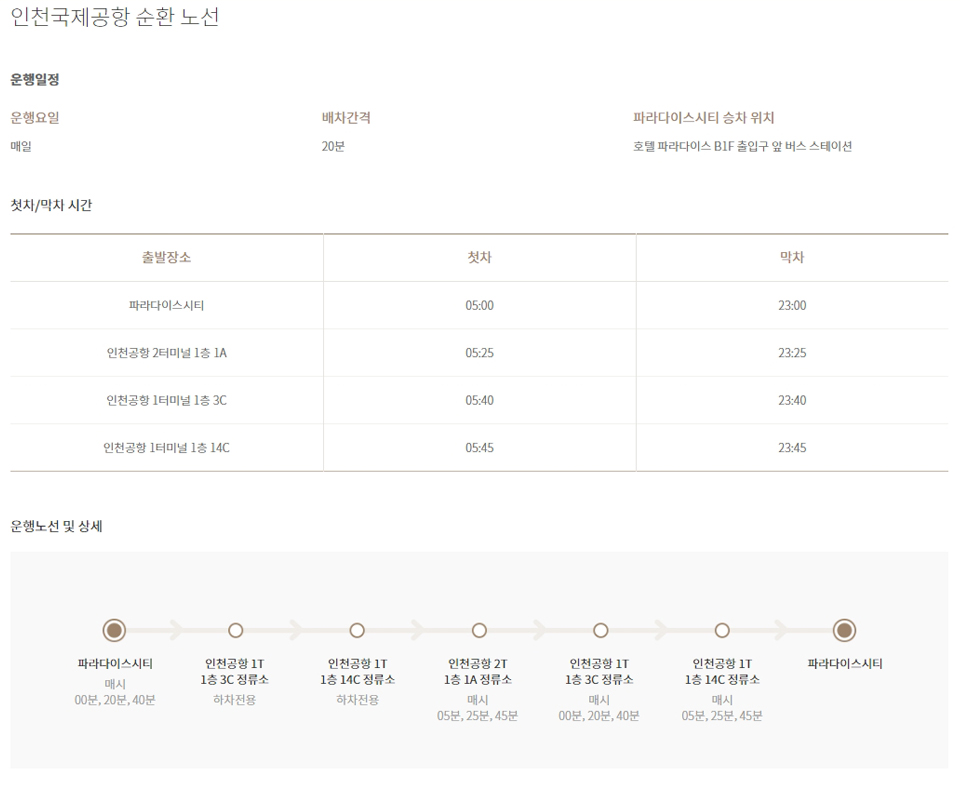The width and height of the screenshot is (960, 789).
Task: Click the 인천공항 1터미널 1층 14C row label
Action: [x=166, y=448]
